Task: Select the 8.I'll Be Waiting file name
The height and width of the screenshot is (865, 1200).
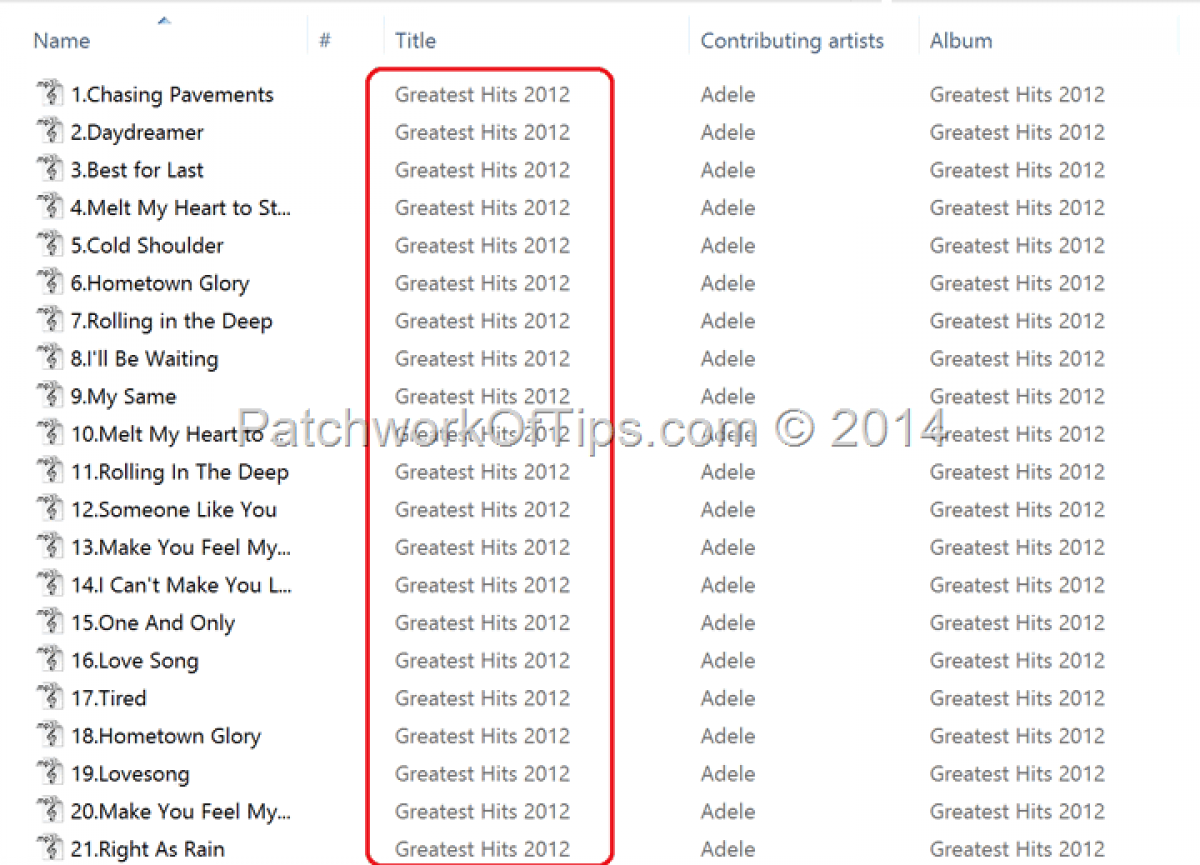Action: click(144, 359)
